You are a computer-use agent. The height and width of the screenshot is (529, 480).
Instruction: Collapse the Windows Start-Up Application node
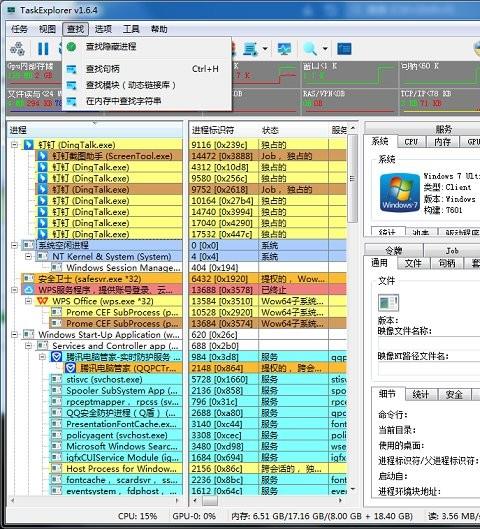click(x=15, y=335)
